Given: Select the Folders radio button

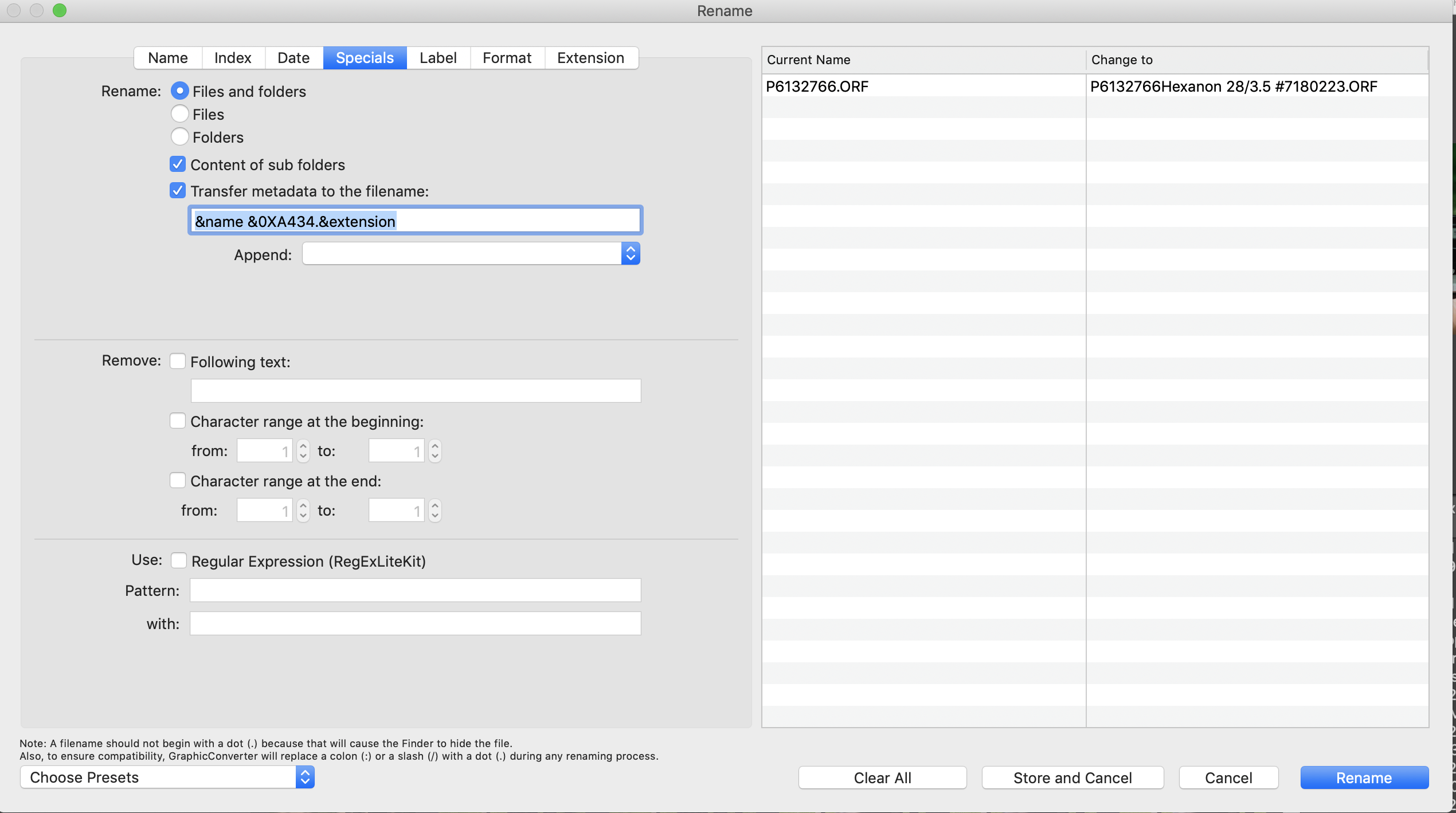Looking at the screenshot, I should [178, 137].
